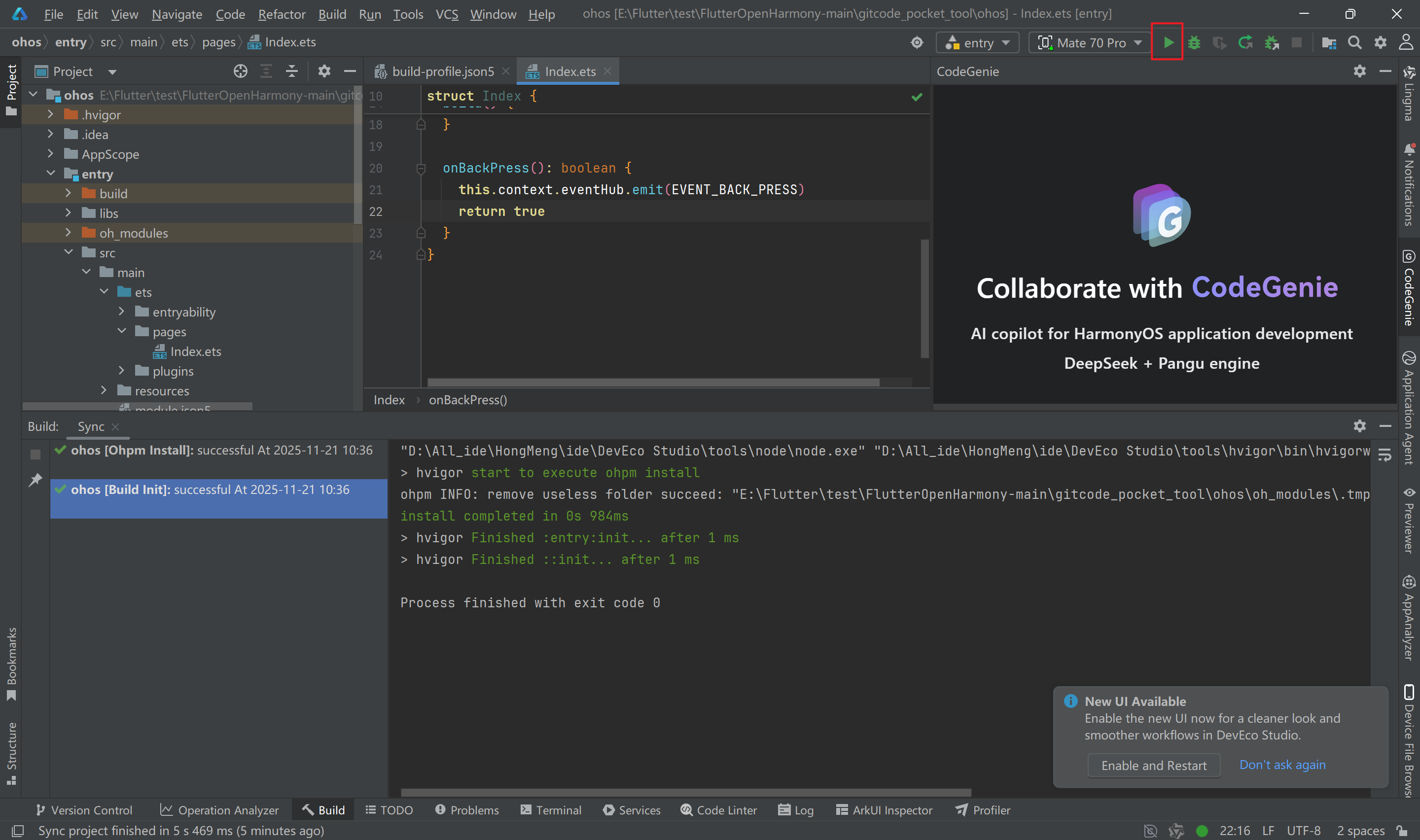Open the Refactor menu
1420x840 pixels.
[x=281, y=14]
